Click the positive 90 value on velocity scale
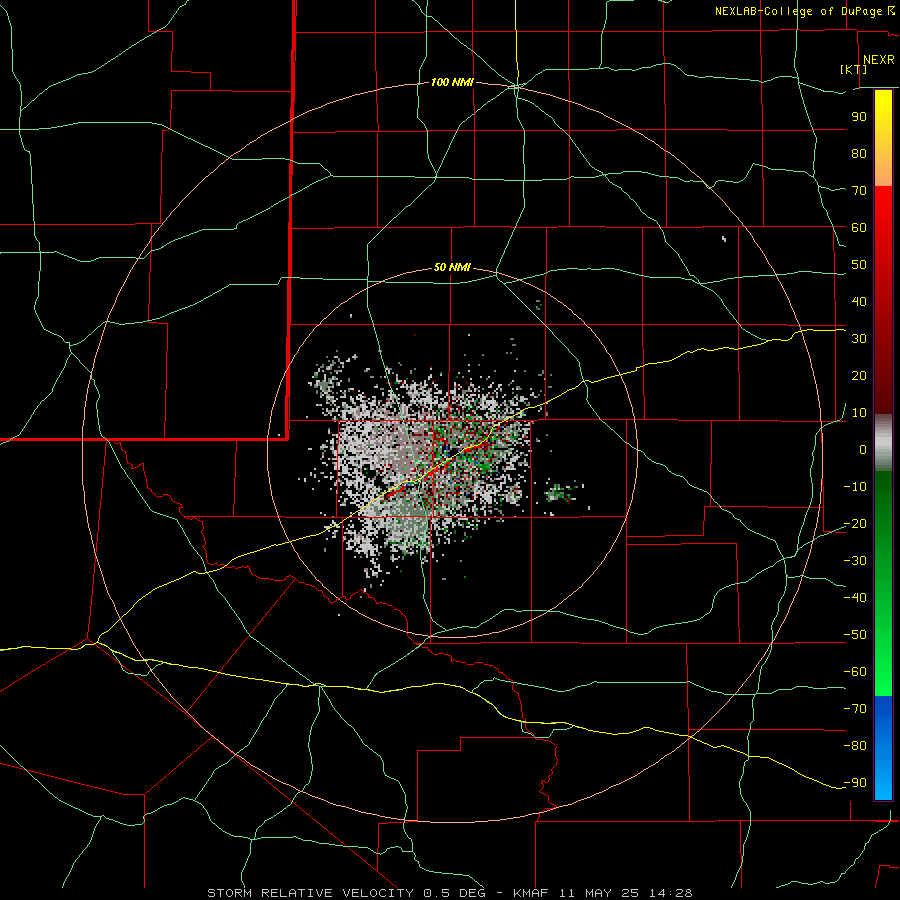 coord(859,117)
